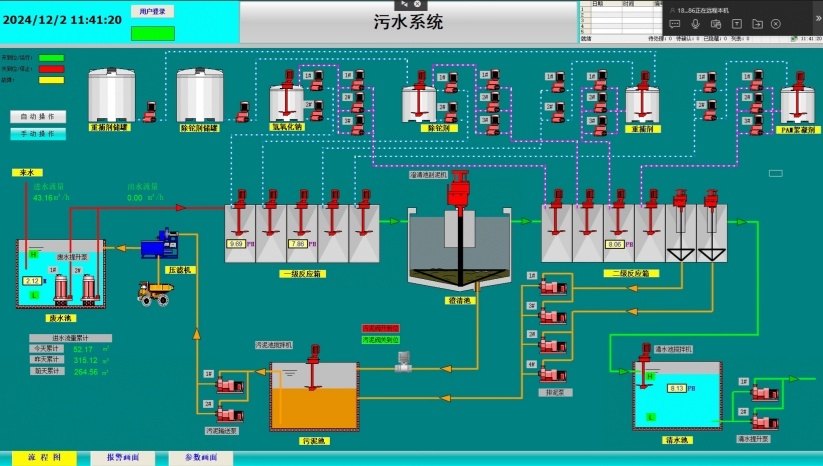Click the 重捕剂储罐 storage tank
This screenshot has width=823, height=466.
pyautogui.click(x=111, y=95)
